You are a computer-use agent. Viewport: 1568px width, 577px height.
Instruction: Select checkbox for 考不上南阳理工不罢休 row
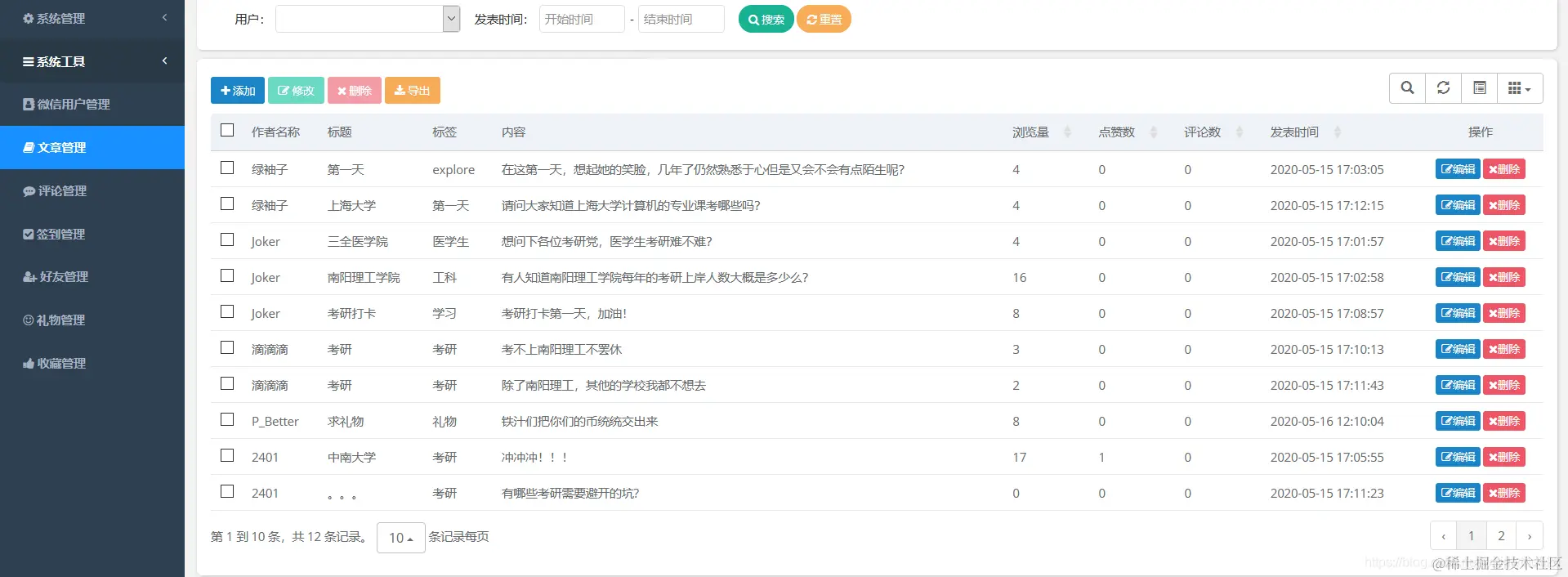227,347
